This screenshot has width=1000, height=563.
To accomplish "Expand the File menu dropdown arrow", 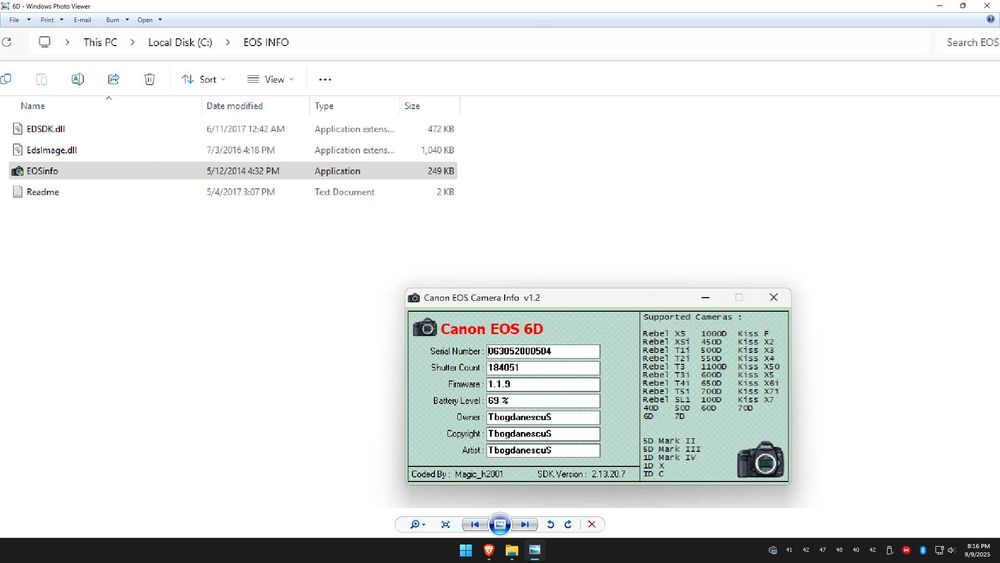I will pyautogui.click(x=29, y=20).
